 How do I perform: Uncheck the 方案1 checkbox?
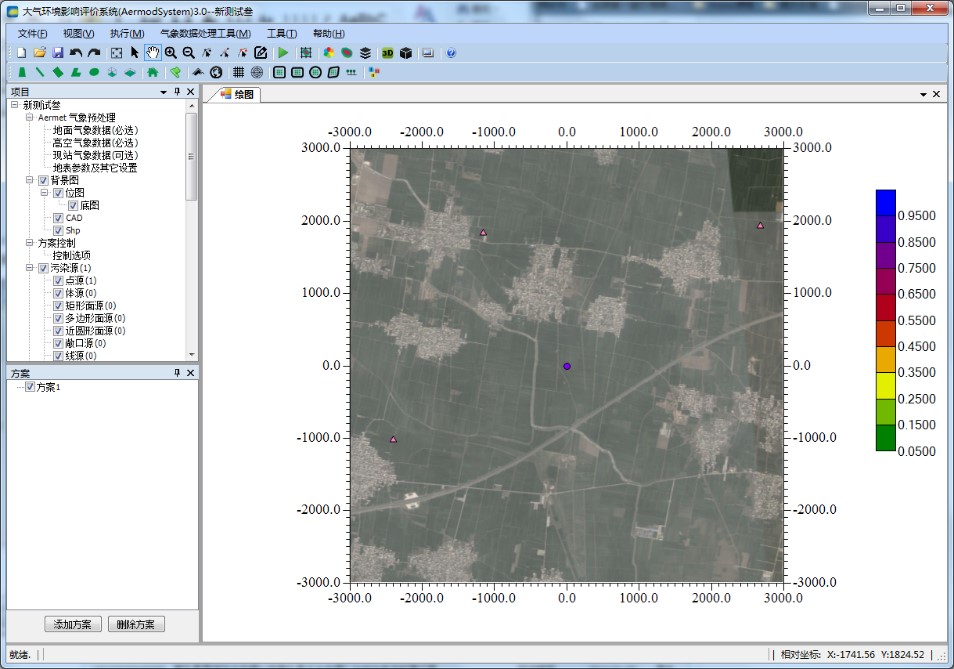click(30, 387)
